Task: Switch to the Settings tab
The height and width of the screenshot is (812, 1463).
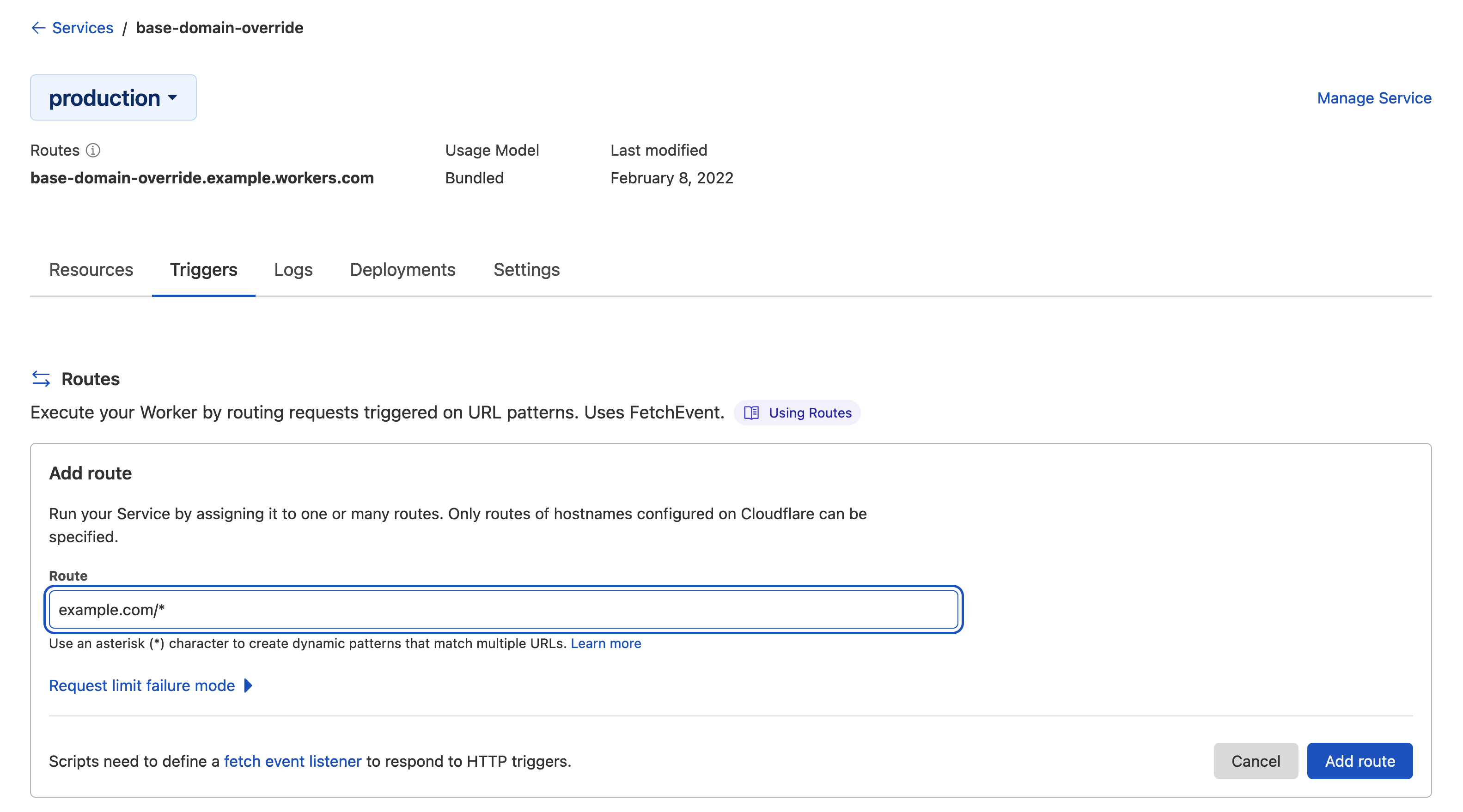Action: click(526, 270)
